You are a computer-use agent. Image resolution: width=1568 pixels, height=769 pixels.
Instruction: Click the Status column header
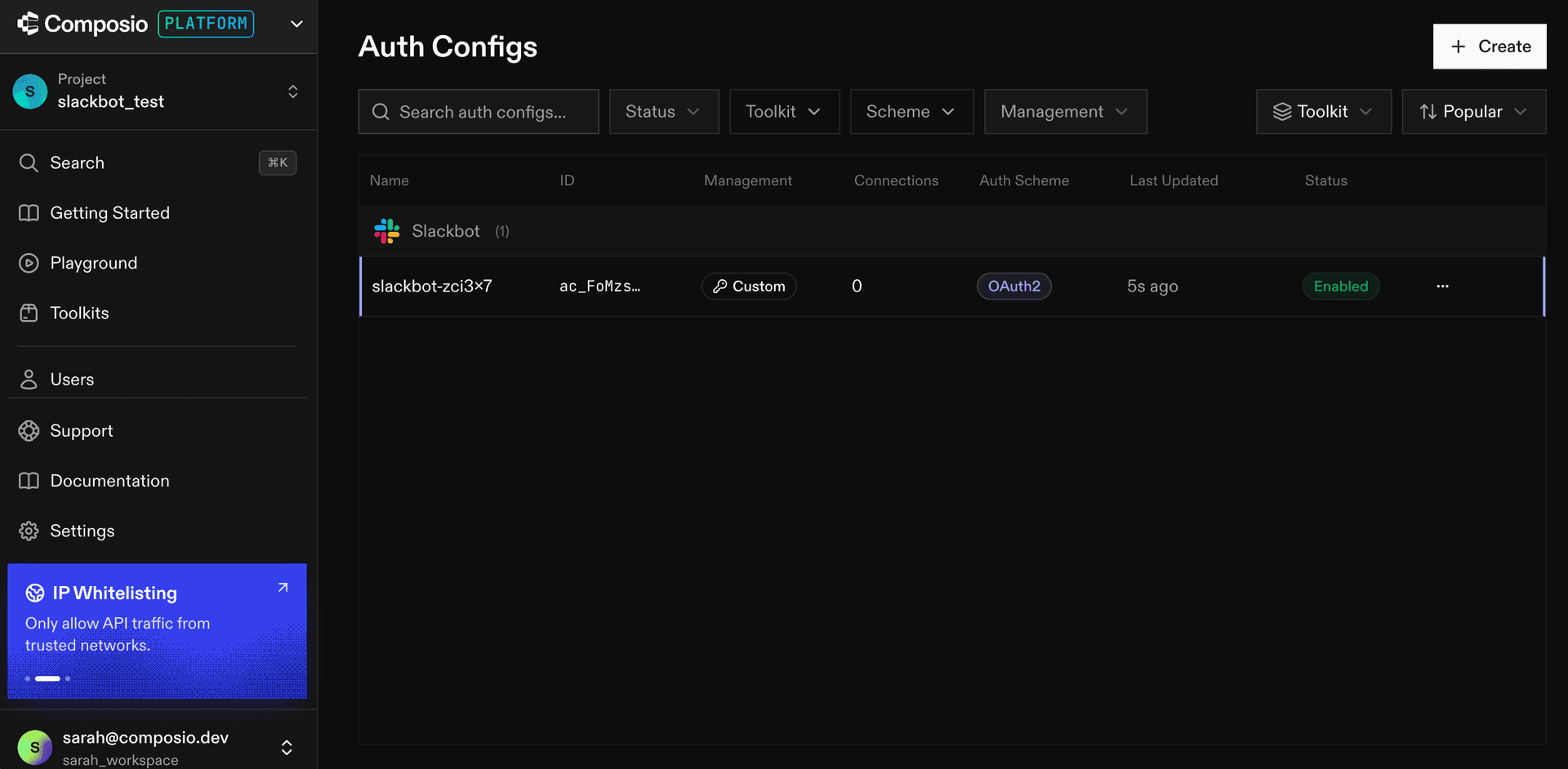[1326, 180]
